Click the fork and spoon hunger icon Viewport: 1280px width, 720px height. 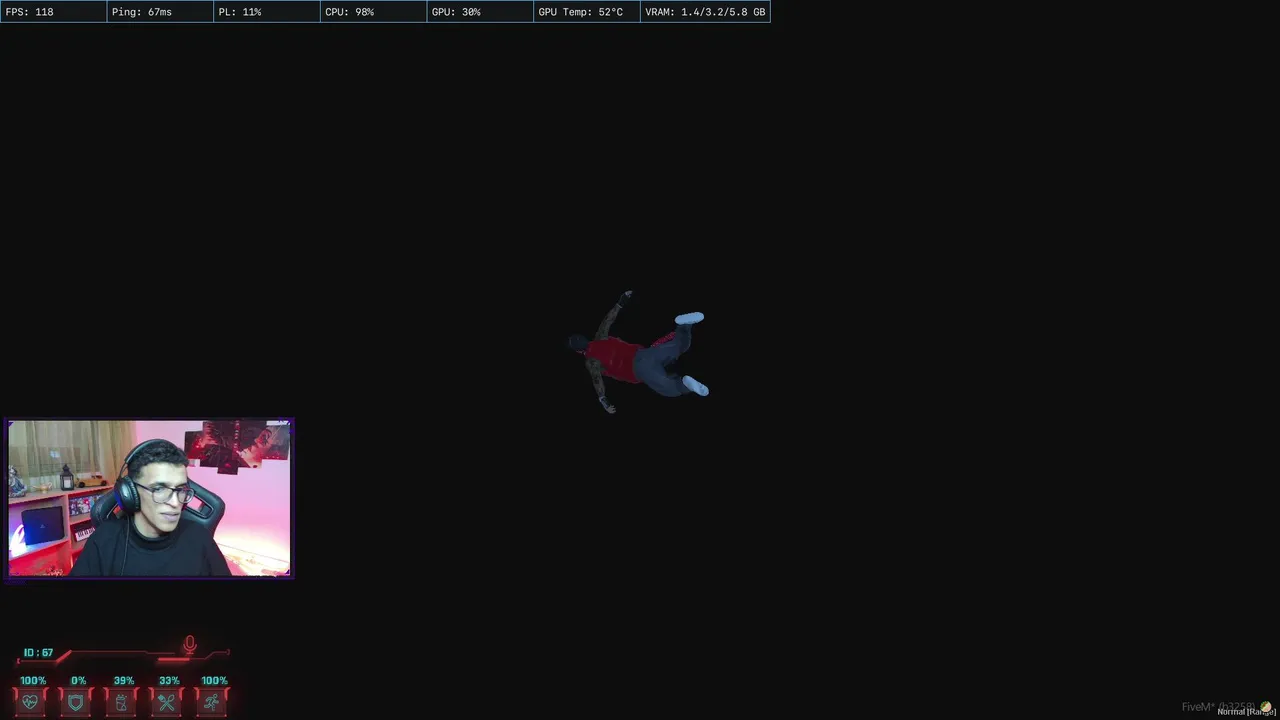[166, 703]
